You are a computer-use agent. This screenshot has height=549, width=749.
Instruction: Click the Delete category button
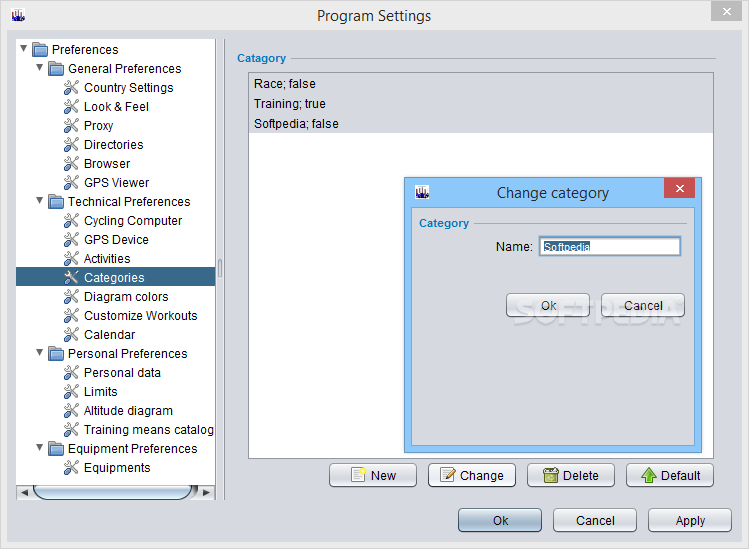coord(571,475)
